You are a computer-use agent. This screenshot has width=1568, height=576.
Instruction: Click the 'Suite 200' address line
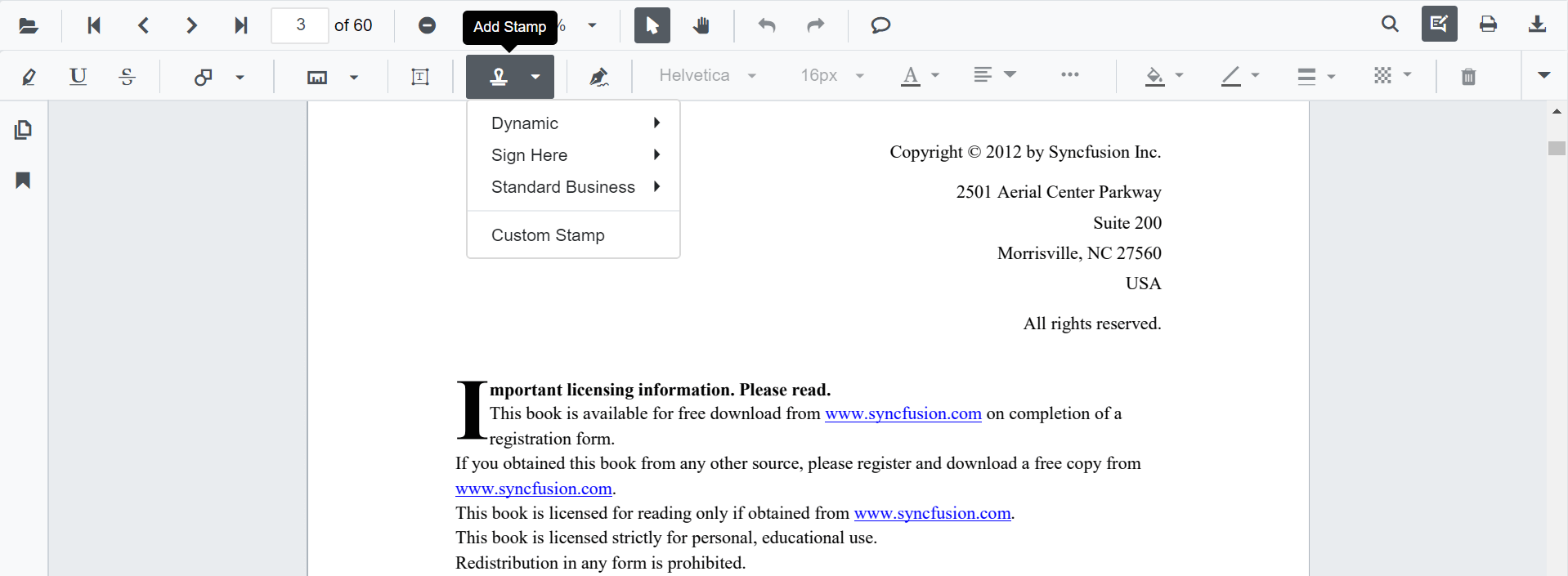pos(1127,223)
